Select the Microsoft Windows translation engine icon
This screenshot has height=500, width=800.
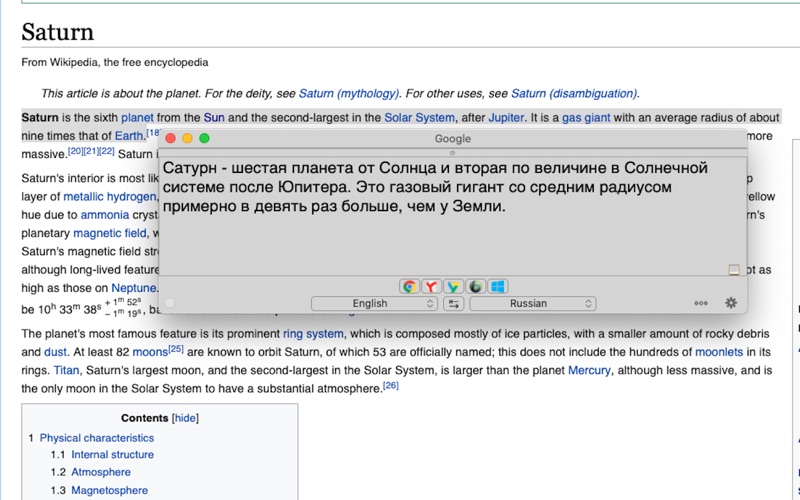tap(497, 287)
